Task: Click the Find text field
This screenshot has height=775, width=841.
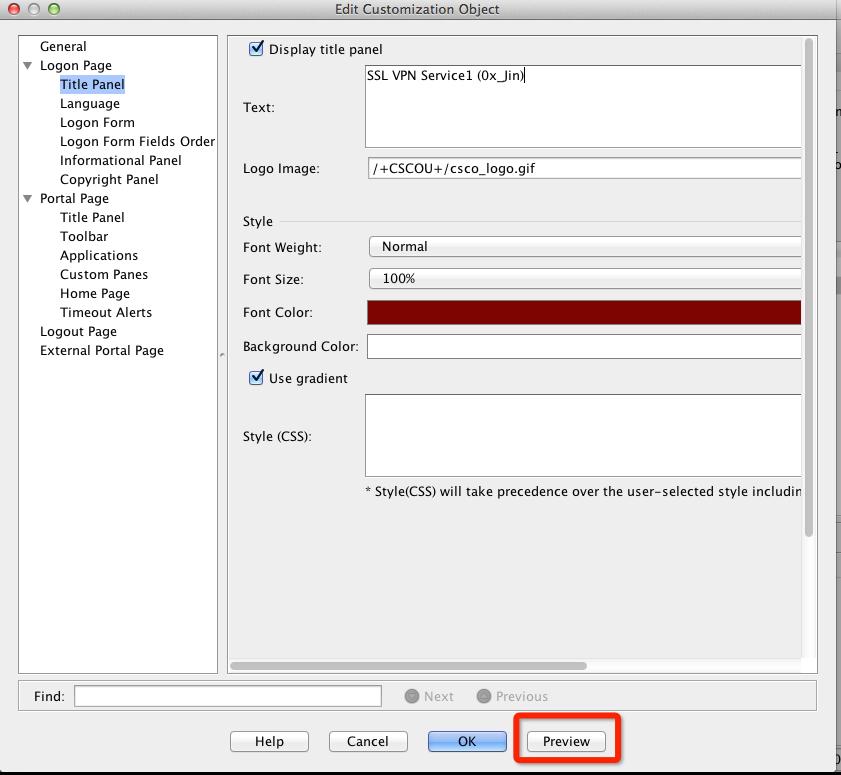Action: tap(228, 696)
